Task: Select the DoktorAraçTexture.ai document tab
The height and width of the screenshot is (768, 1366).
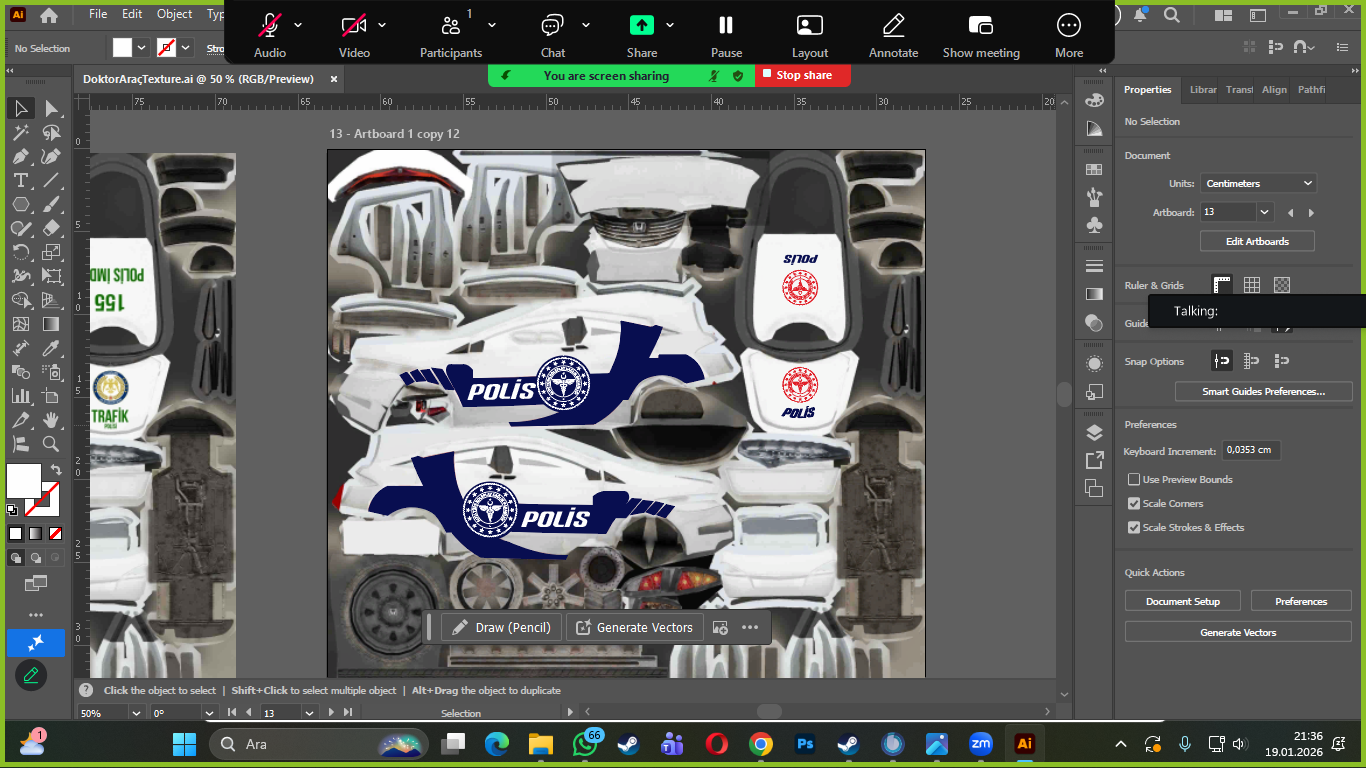Action: click(x=198, y=79)
